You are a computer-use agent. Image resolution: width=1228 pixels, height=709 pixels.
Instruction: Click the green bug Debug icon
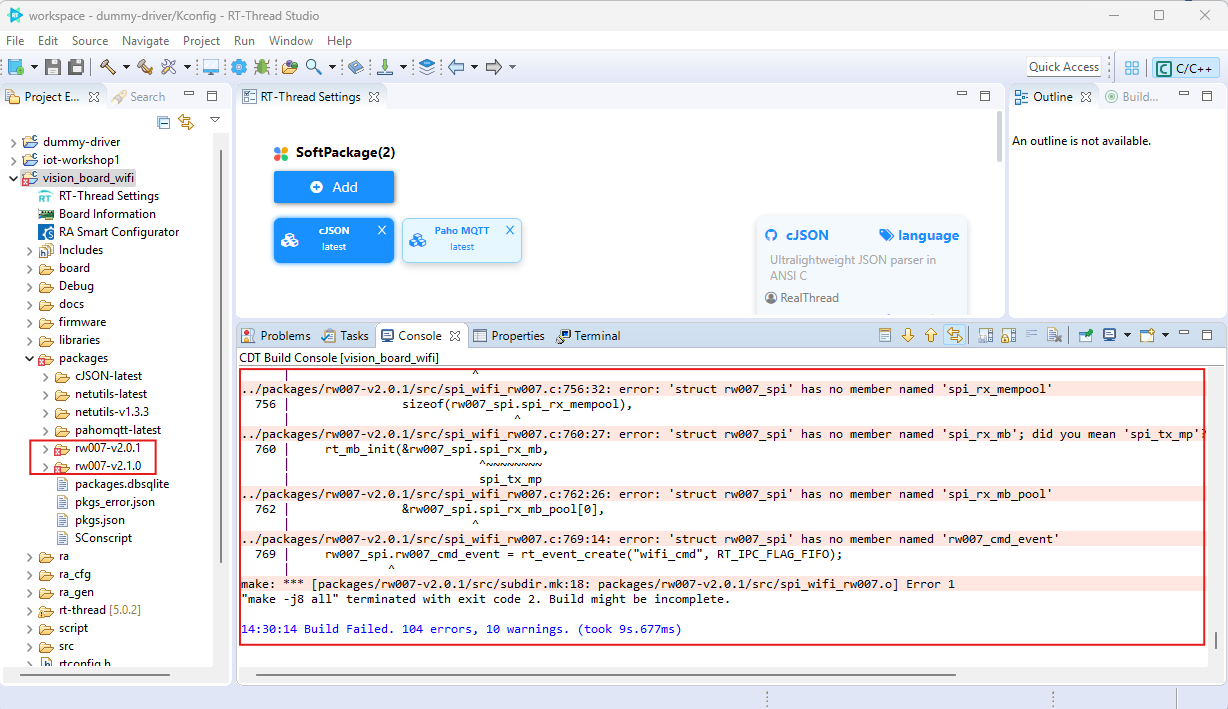(262, 67)
